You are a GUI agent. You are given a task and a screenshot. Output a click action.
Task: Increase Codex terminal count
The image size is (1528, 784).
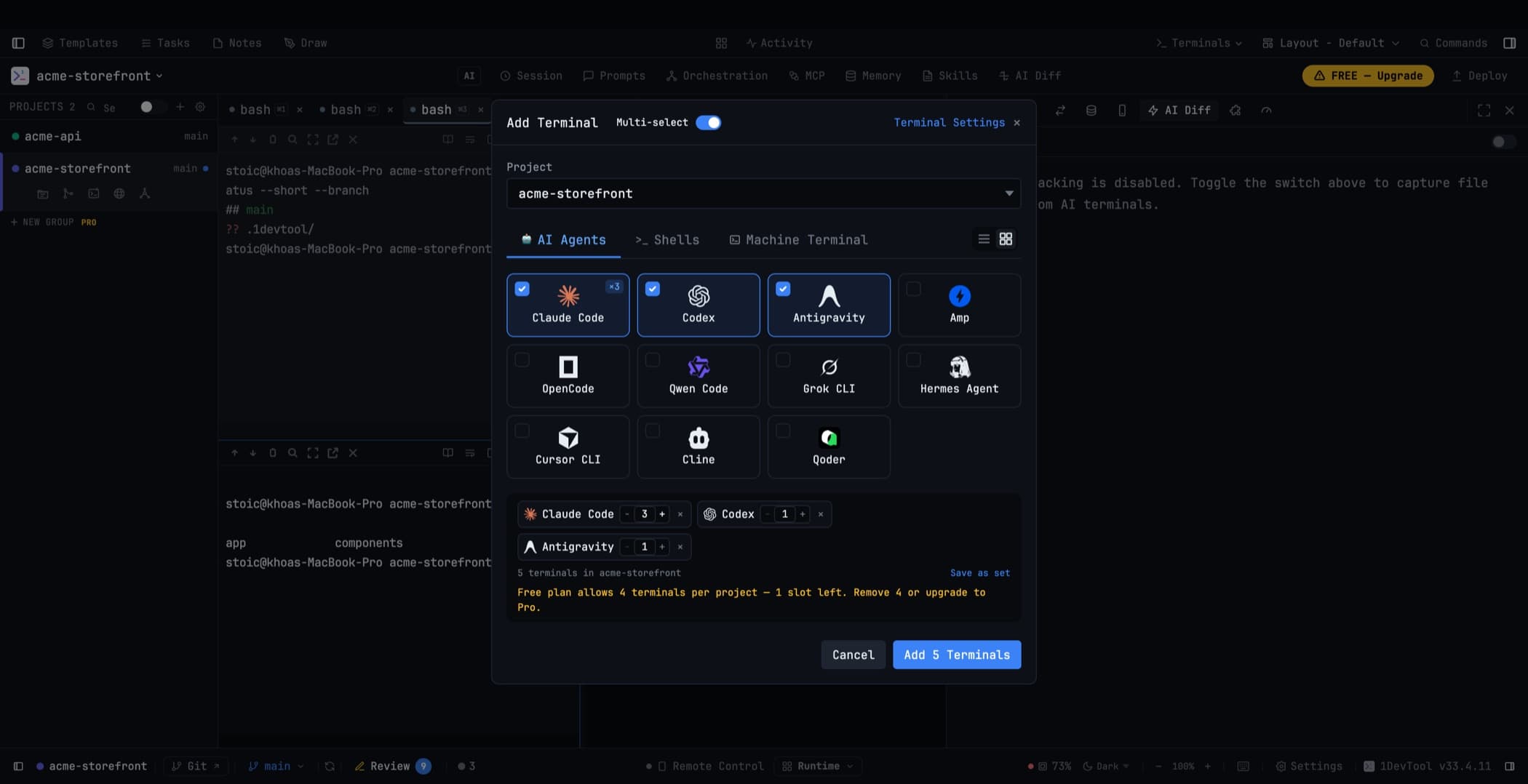(803, 514)
